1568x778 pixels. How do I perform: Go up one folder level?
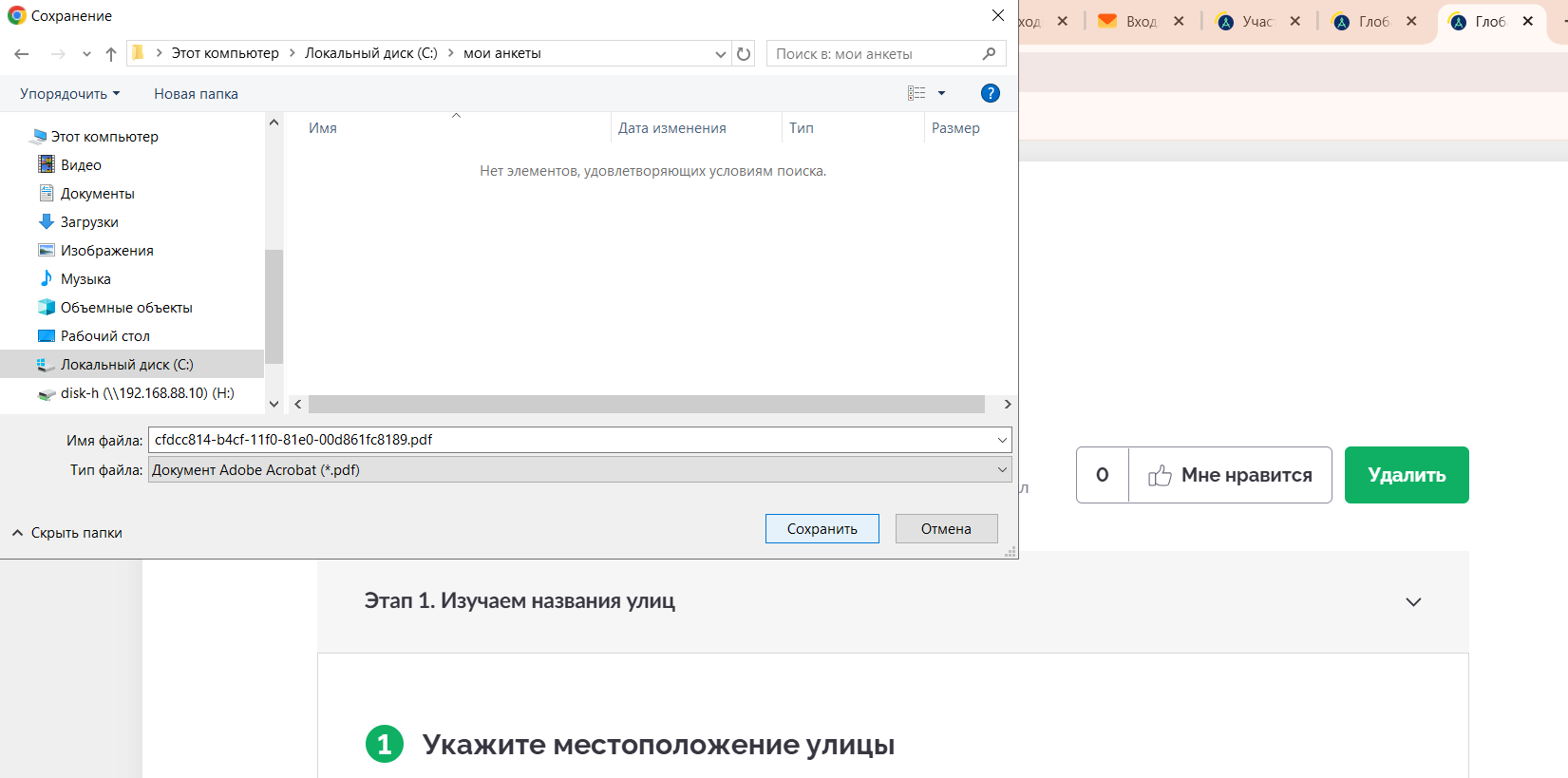111,54
